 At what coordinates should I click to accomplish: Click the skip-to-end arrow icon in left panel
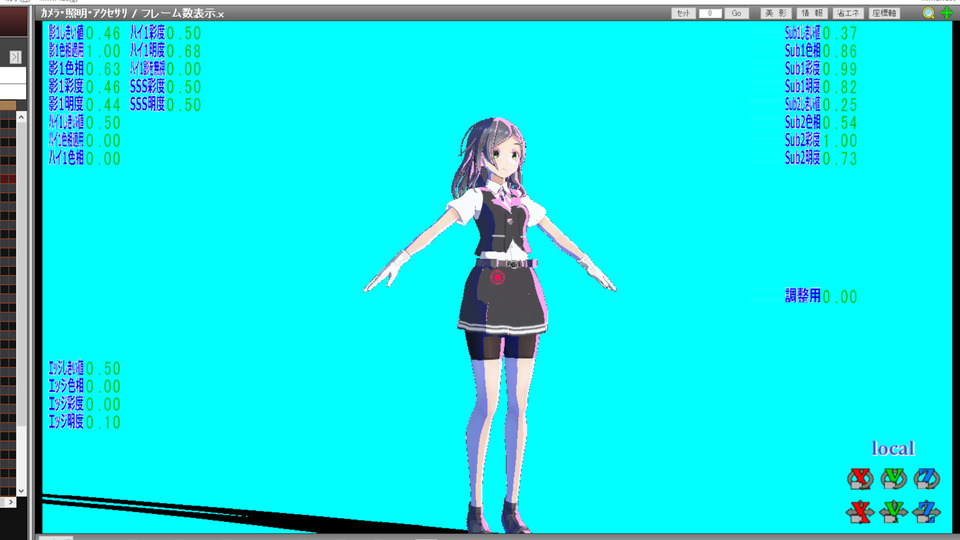tap(15, 57)
